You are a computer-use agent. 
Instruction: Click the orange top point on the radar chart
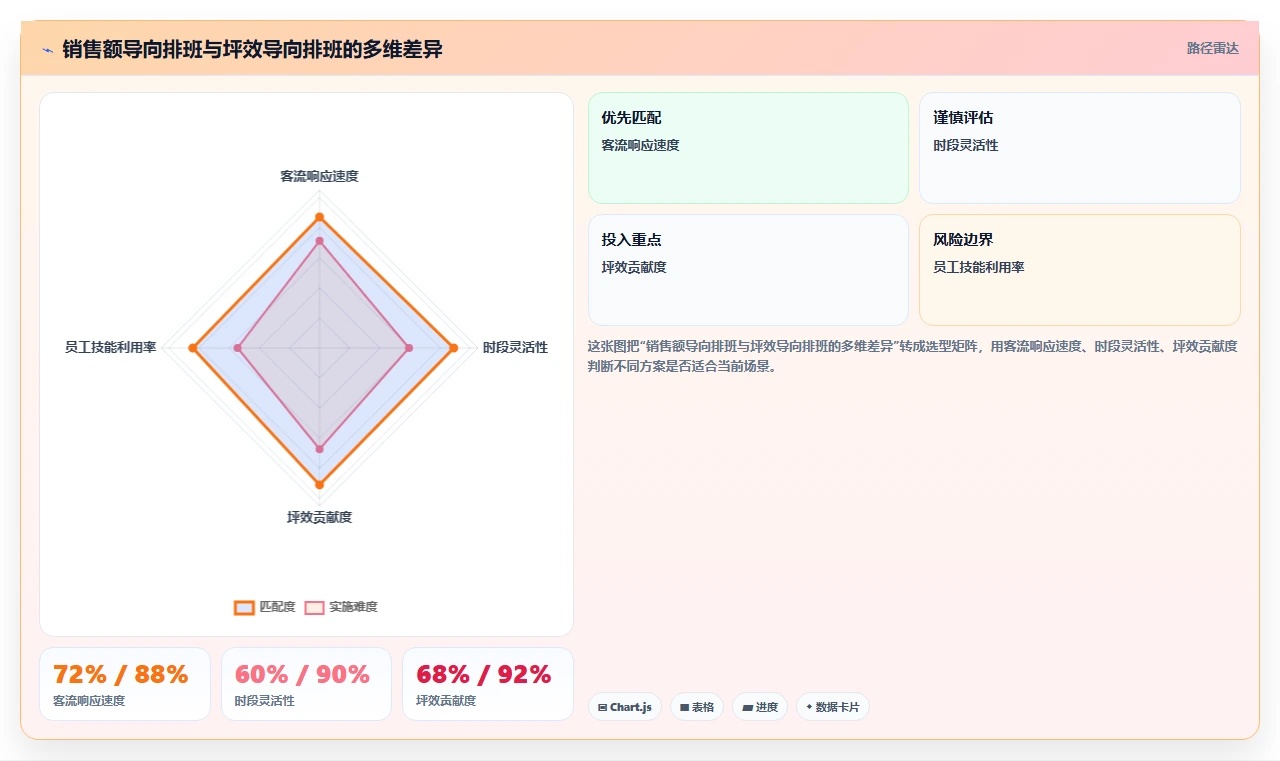click(x=319, y=217)
